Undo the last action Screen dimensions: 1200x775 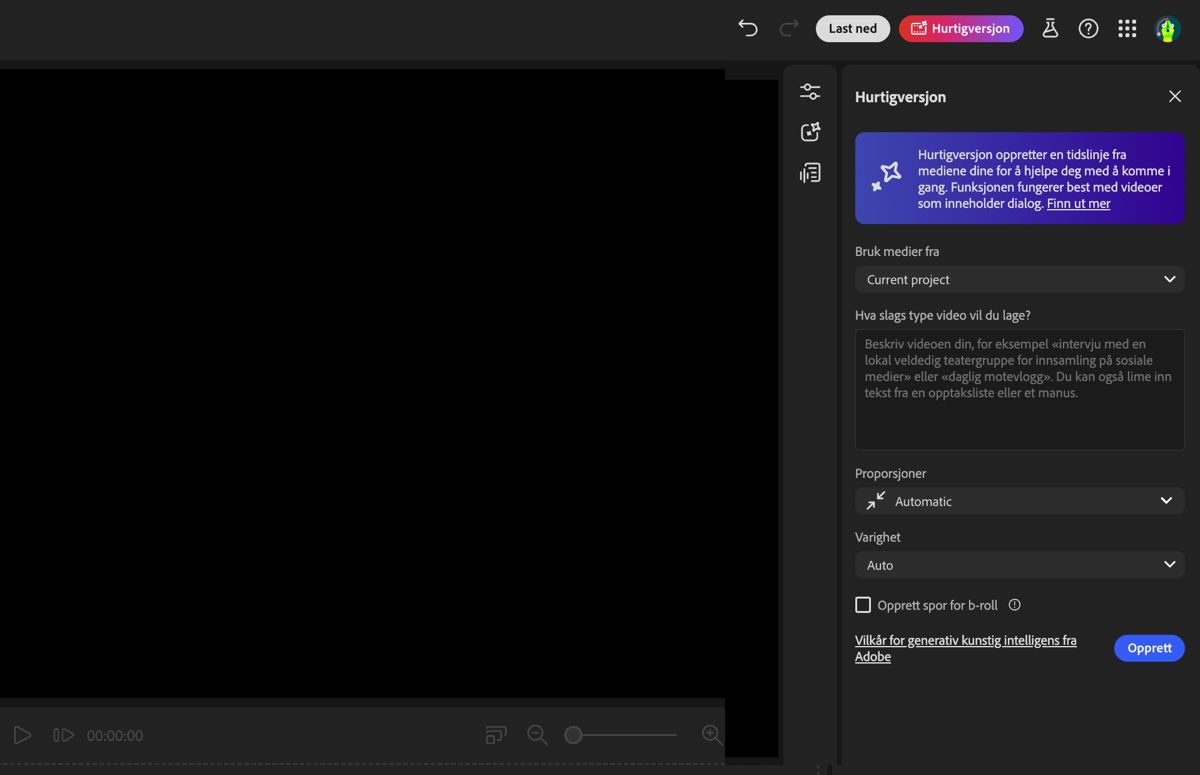coord(748,28)
